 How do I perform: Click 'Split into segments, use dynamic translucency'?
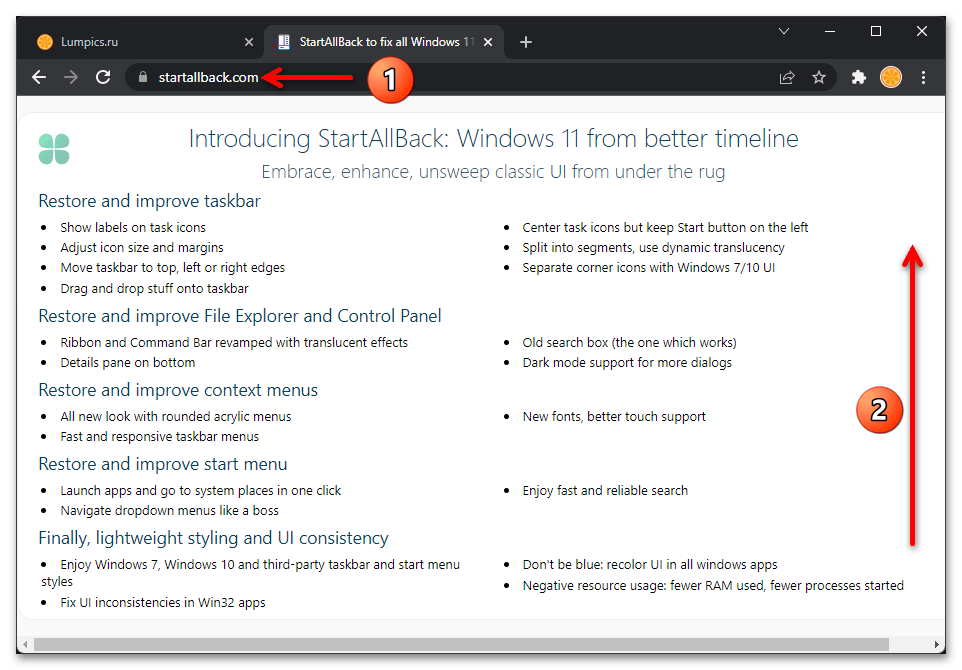(653, 248)
